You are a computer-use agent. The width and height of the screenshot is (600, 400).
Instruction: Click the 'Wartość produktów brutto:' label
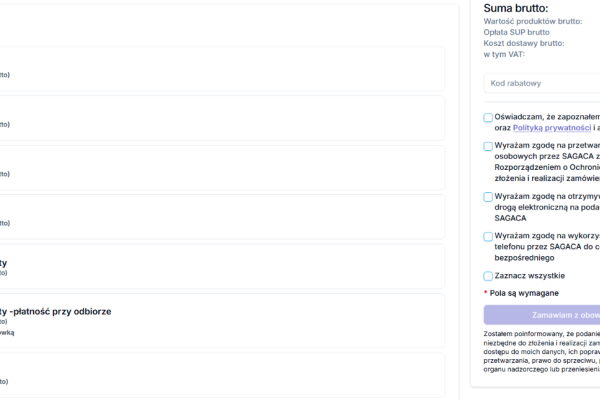[532, 21]
